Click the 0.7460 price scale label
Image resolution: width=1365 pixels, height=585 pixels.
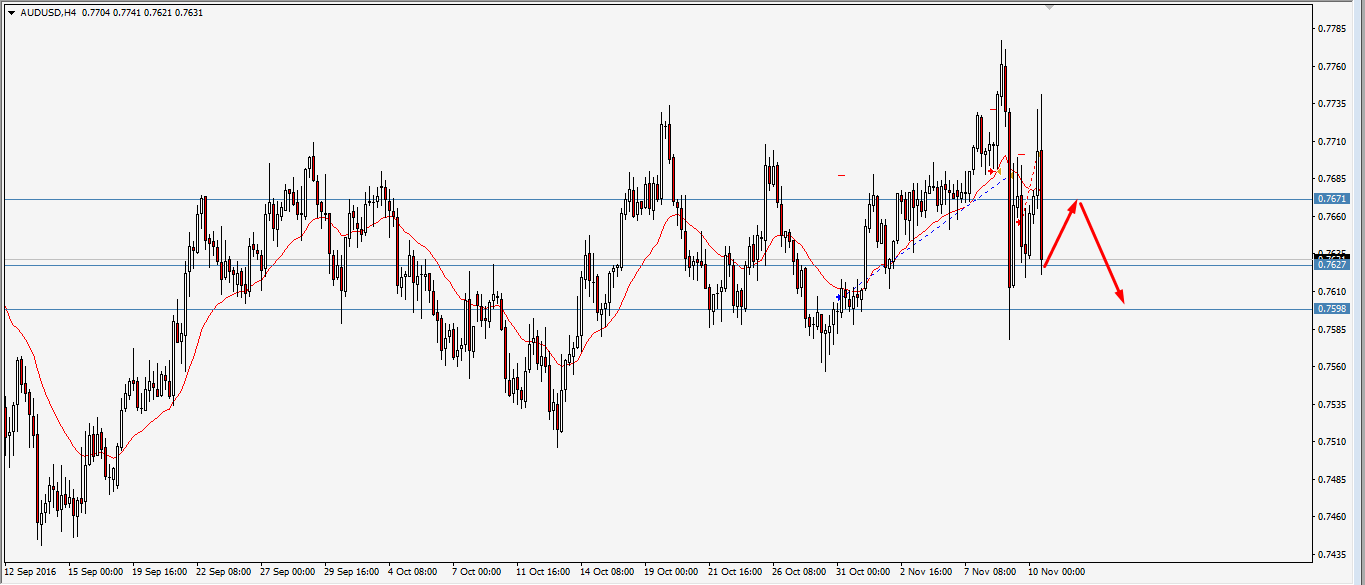1332,517
